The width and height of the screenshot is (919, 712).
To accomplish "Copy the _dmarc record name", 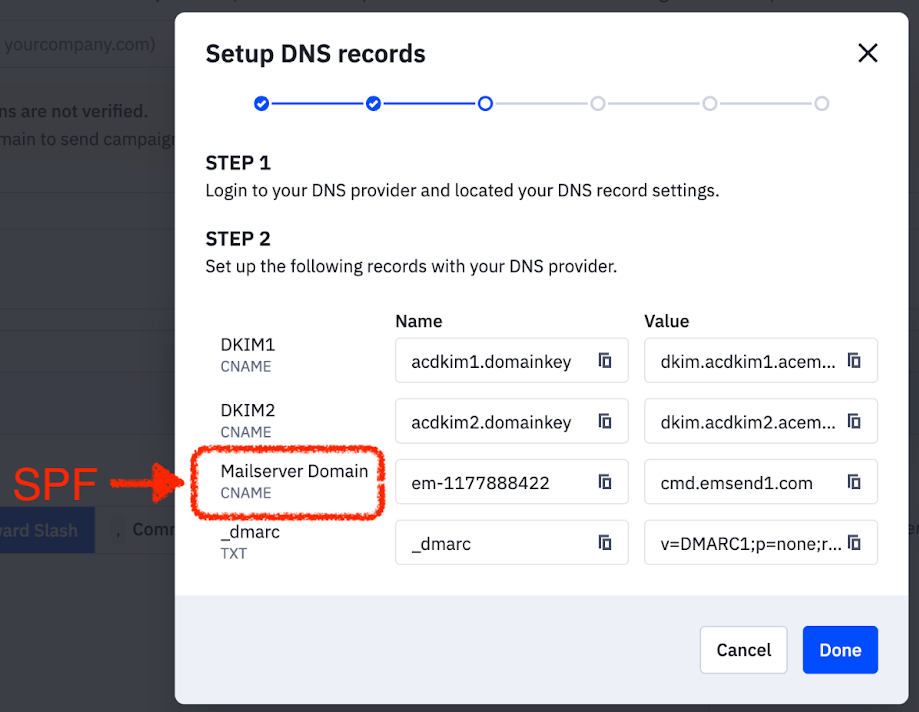I will click(x=605, y=543).
